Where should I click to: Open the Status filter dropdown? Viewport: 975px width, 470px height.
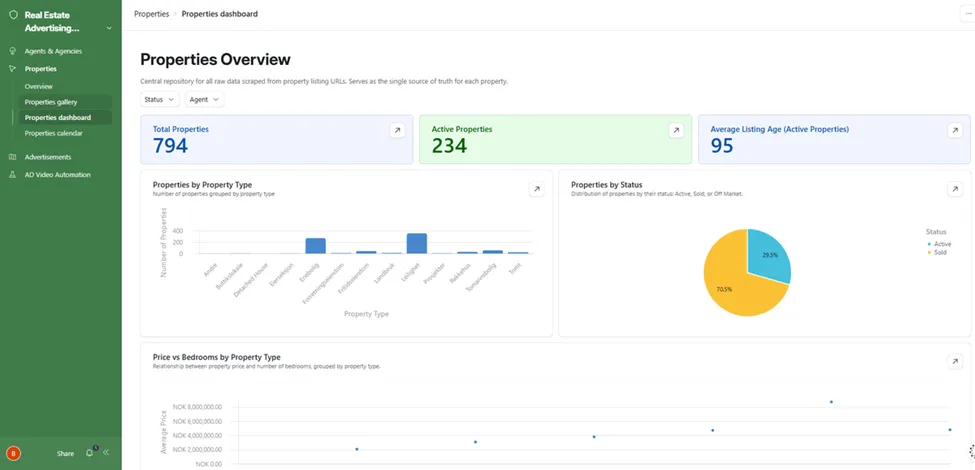pos(160,99)
